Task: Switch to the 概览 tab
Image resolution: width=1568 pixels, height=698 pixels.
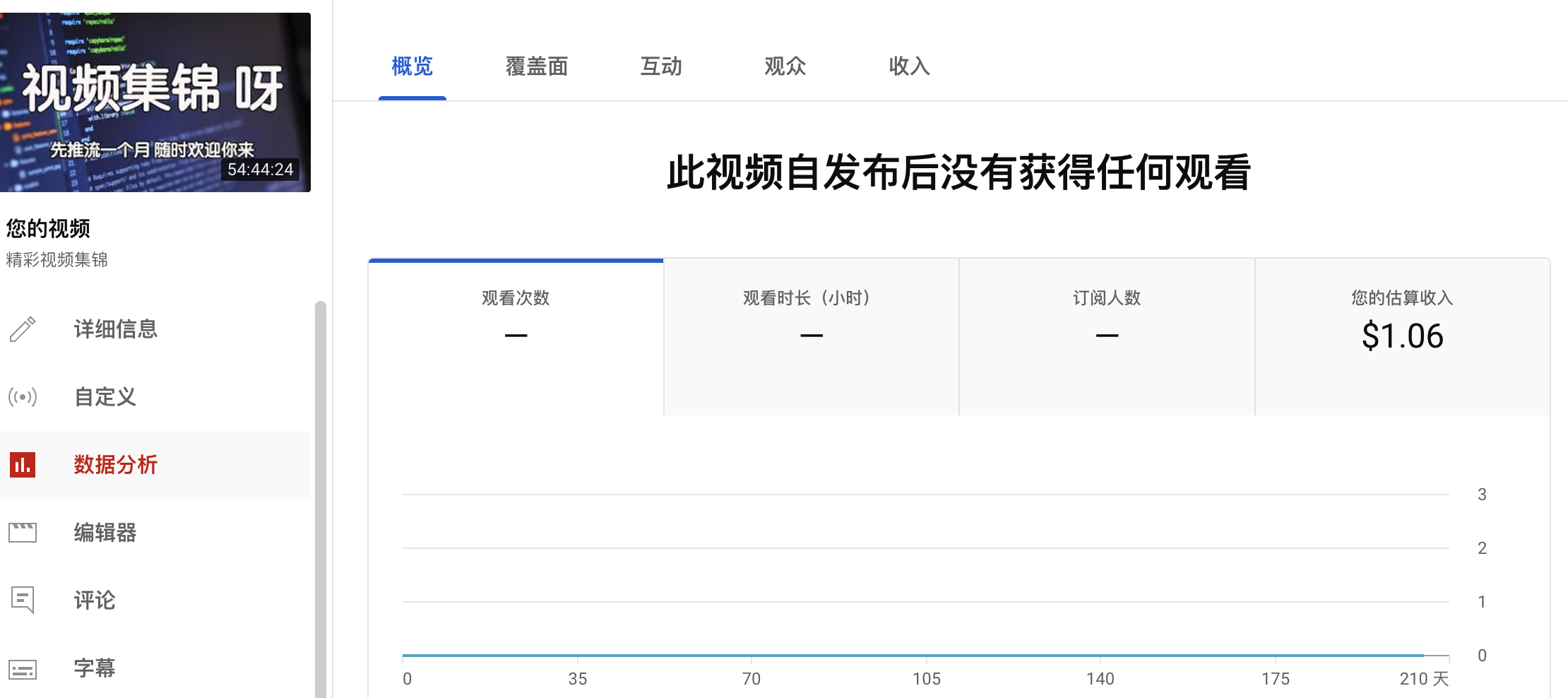Action: point(412,66)
